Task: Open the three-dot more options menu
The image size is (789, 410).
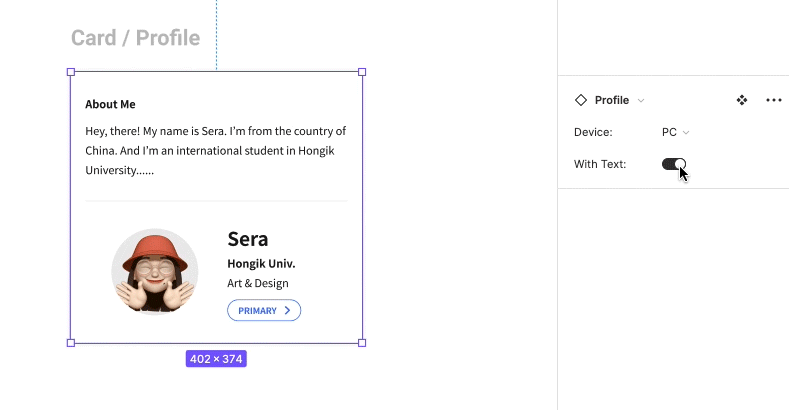Action: [773, 100]
